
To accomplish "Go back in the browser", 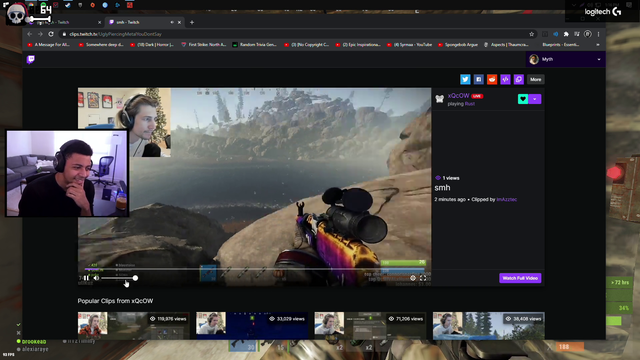I will (29, 34).
